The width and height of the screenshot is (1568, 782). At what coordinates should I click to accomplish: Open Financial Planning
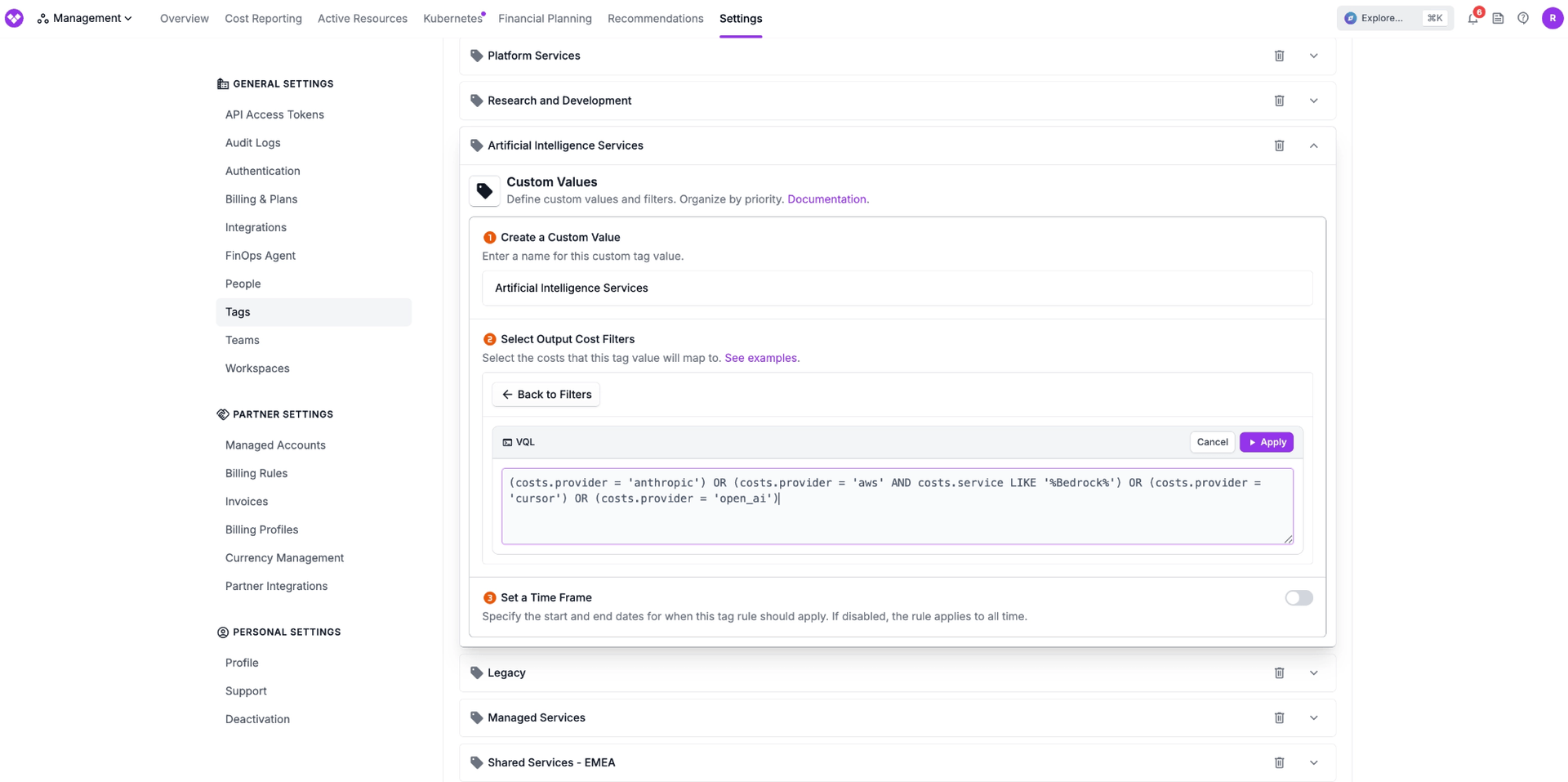click(545, 18)
